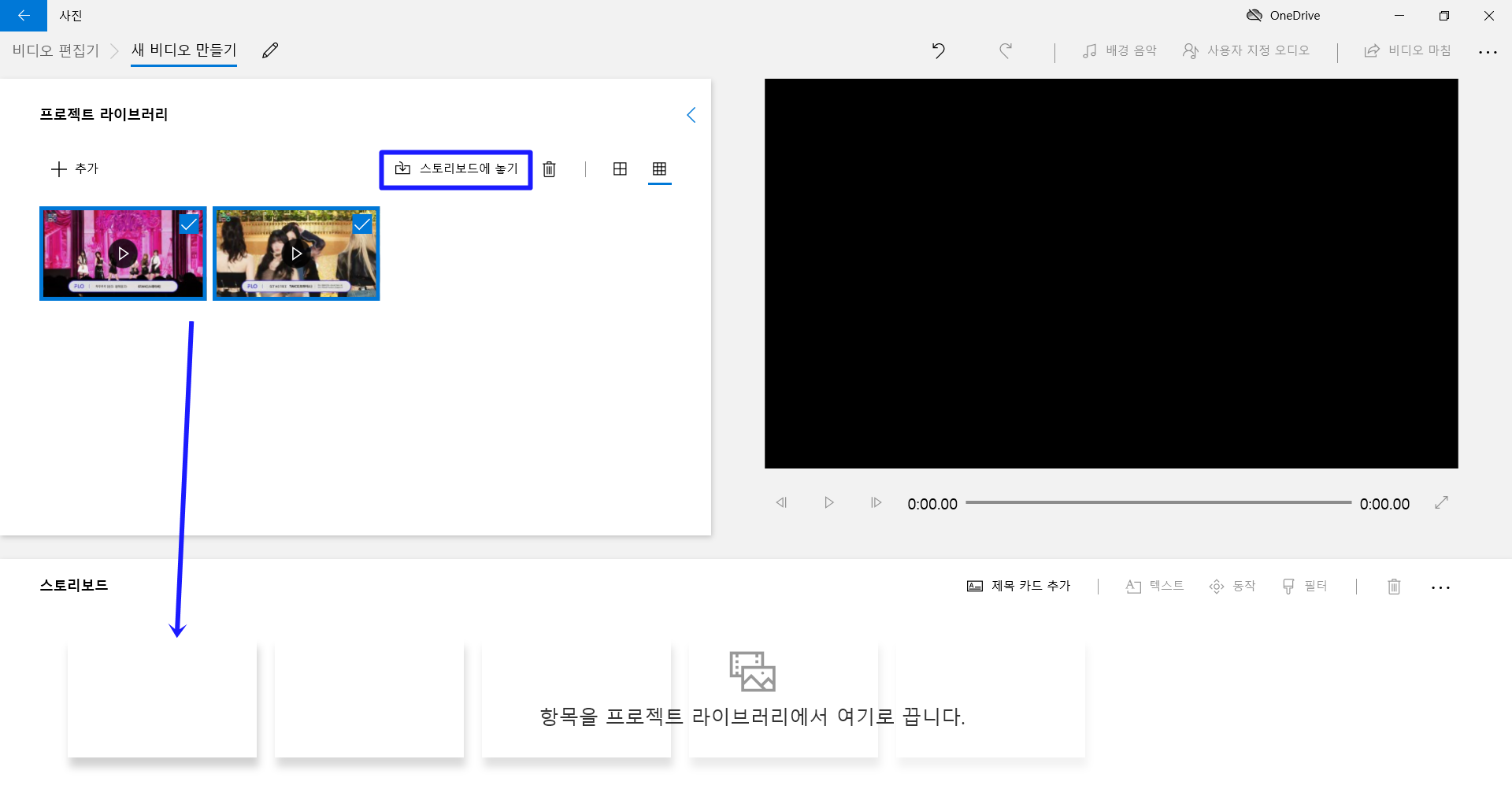This screenshot has height=811, width=1512.
Task: Play the video preview
Action: point(828,502)
